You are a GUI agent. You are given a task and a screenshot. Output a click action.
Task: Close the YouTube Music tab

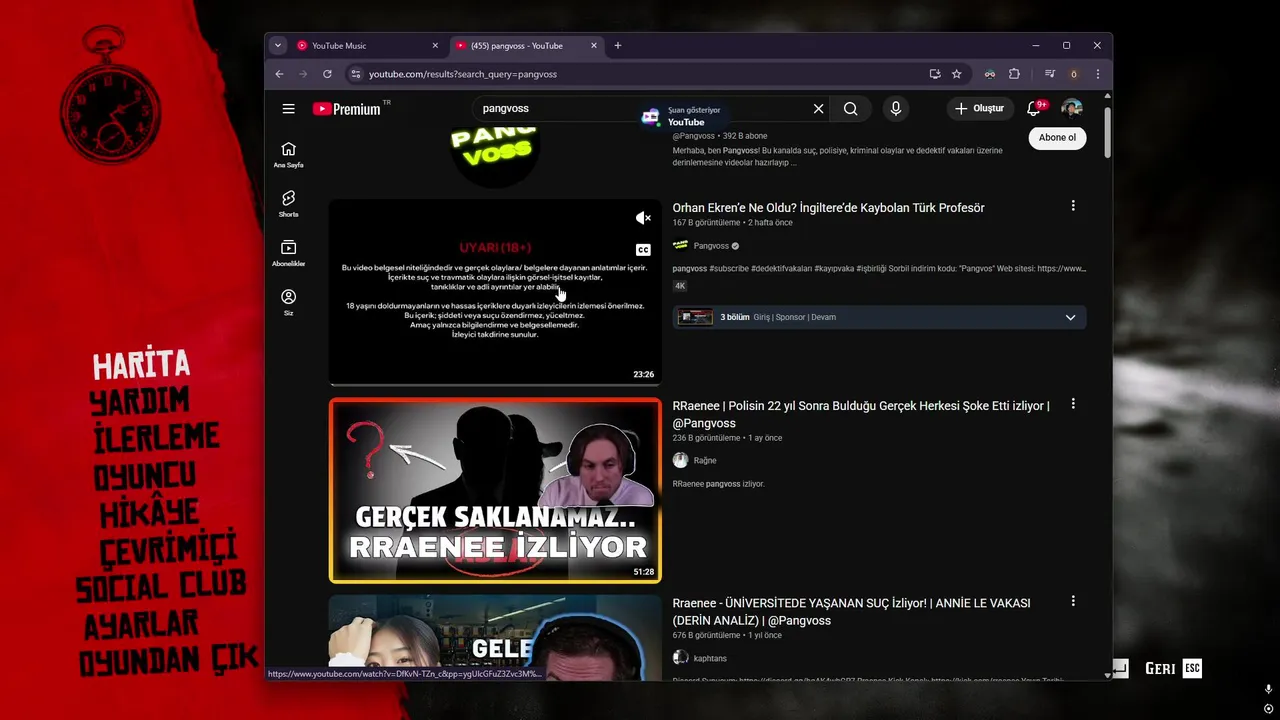click(x=435, y=45)
